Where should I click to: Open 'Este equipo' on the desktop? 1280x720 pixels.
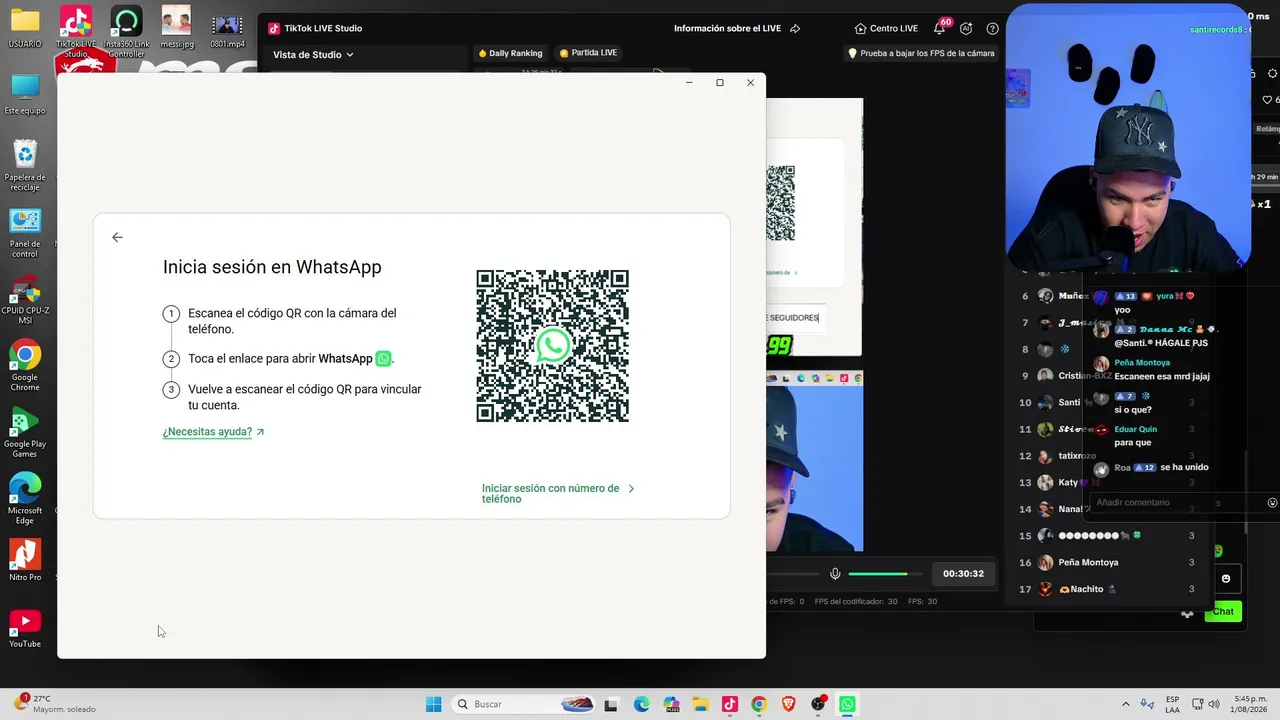(25, 95)
